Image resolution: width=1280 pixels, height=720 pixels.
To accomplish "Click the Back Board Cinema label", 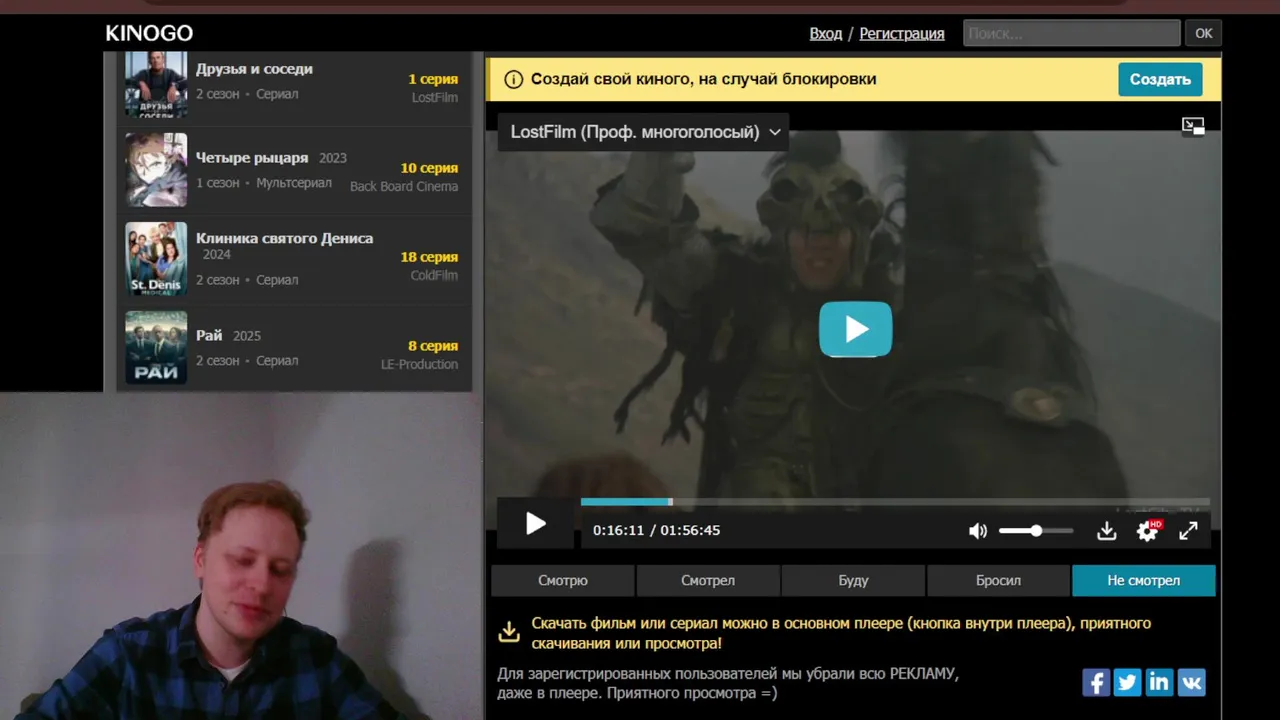I will 404,186.
